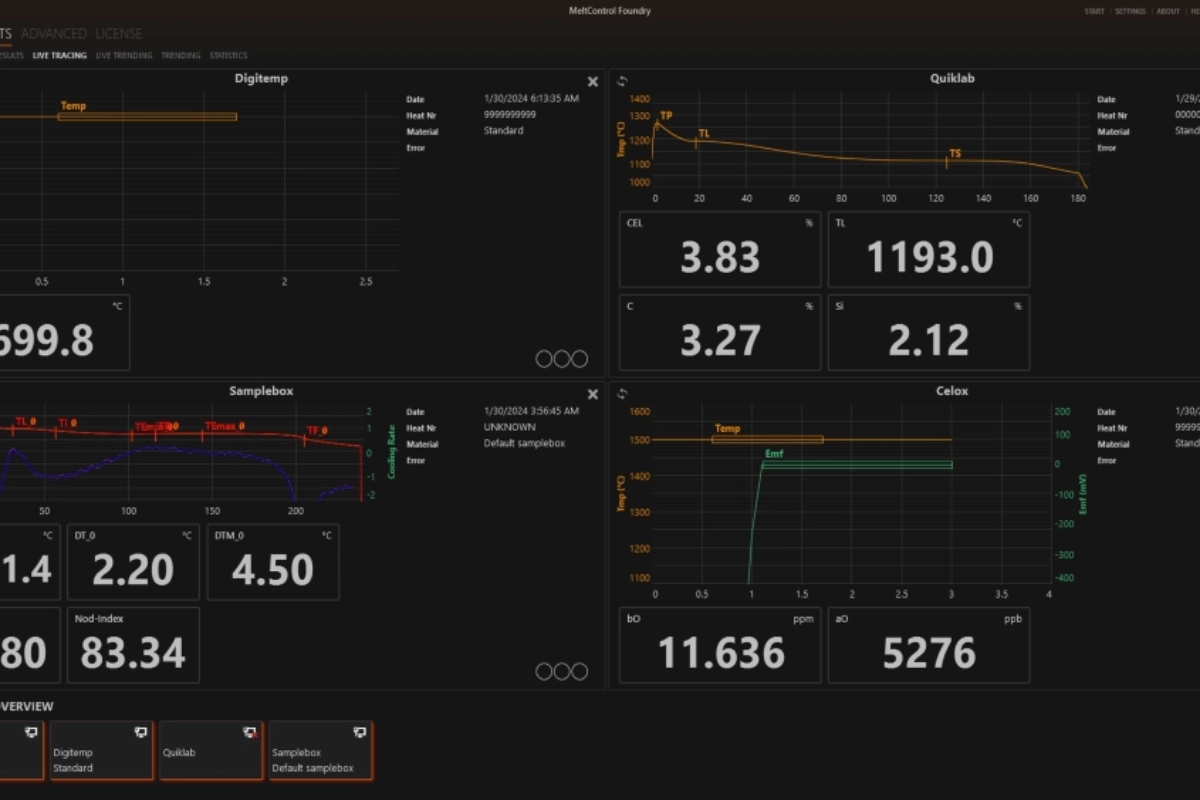Switch to the Statistics sub-tab

[x=228, y=56]
